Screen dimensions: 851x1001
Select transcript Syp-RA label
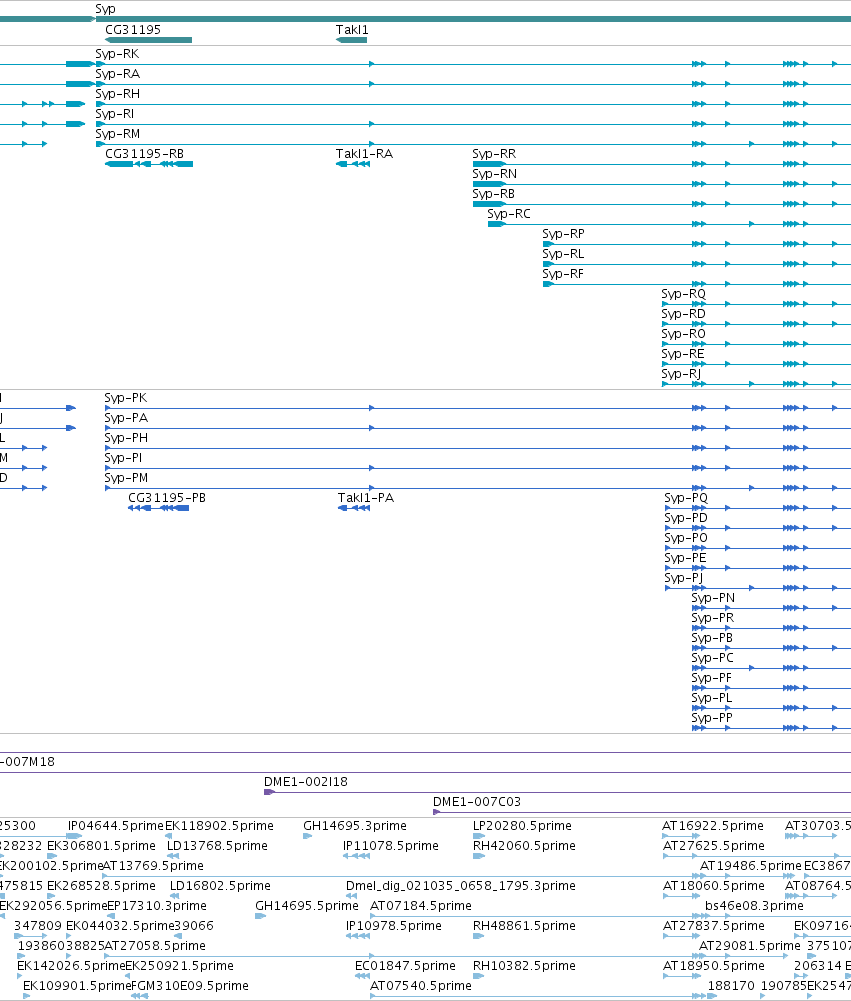(117, 73)
